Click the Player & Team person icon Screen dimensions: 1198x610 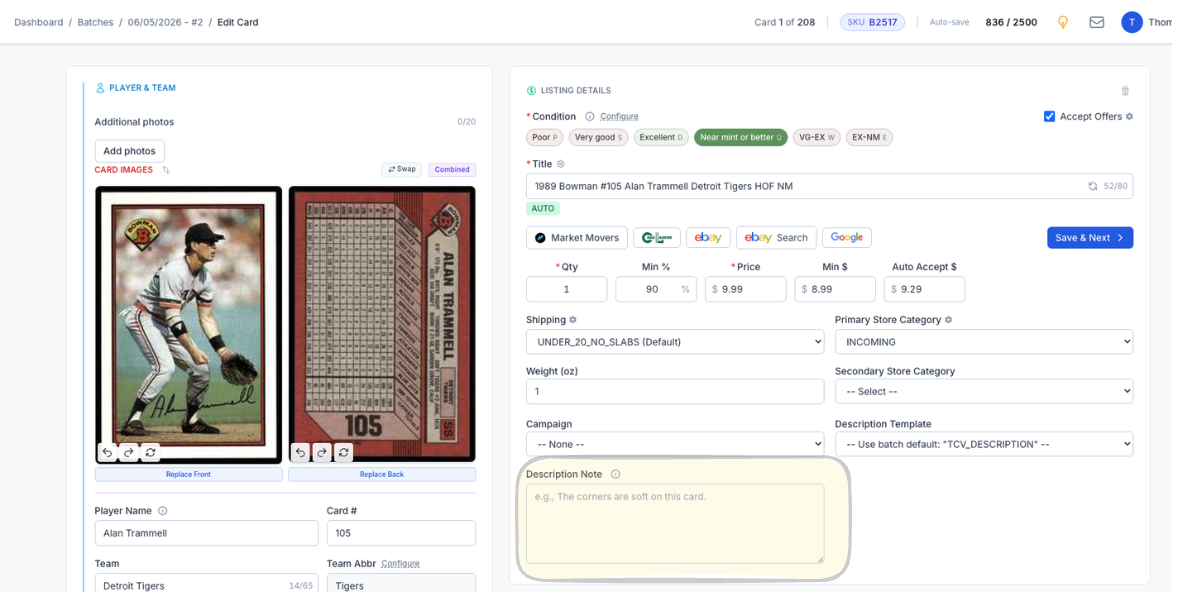point(100,88)
